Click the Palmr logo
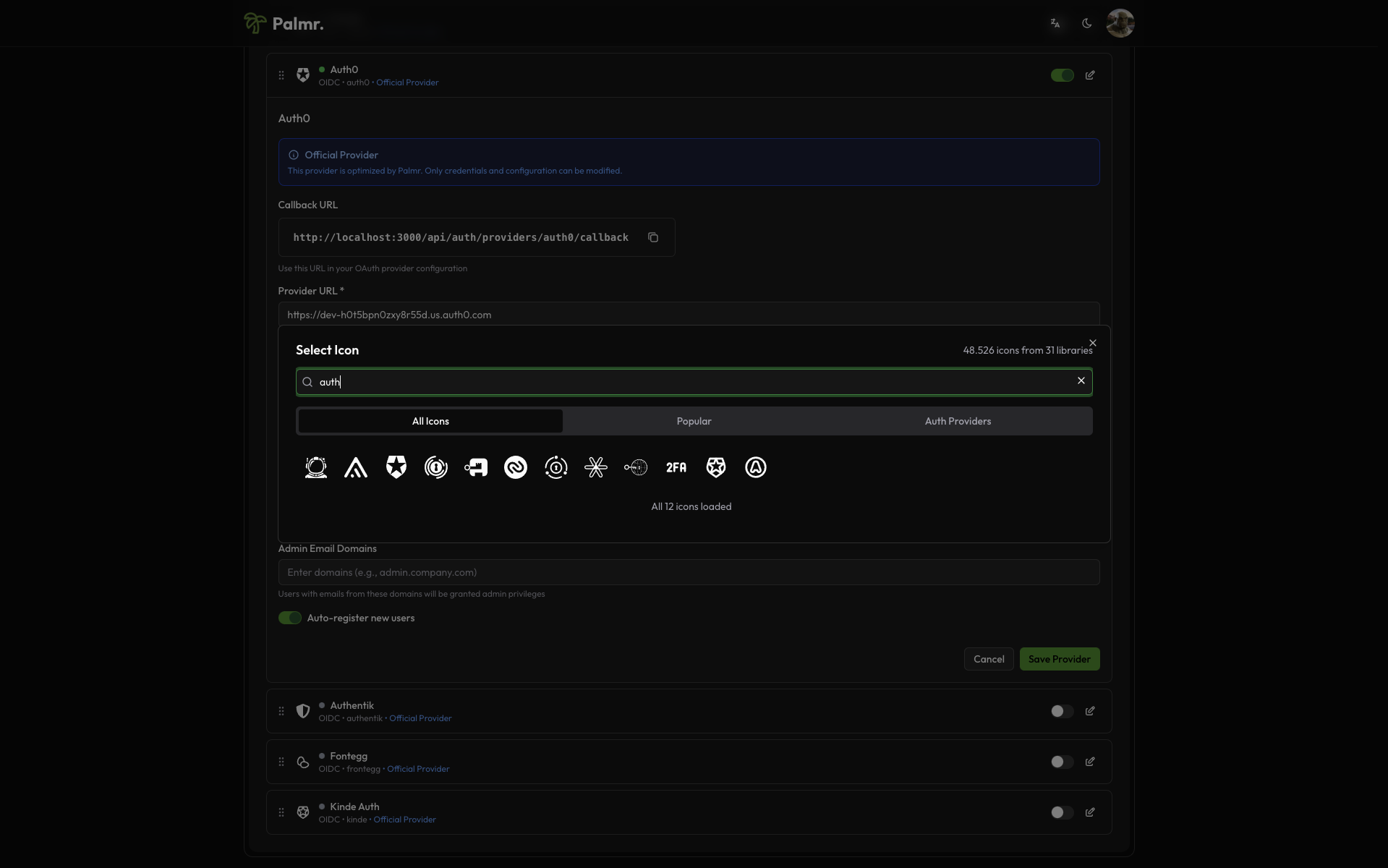This screenshot has height=868, width=1388. (284, 23)
